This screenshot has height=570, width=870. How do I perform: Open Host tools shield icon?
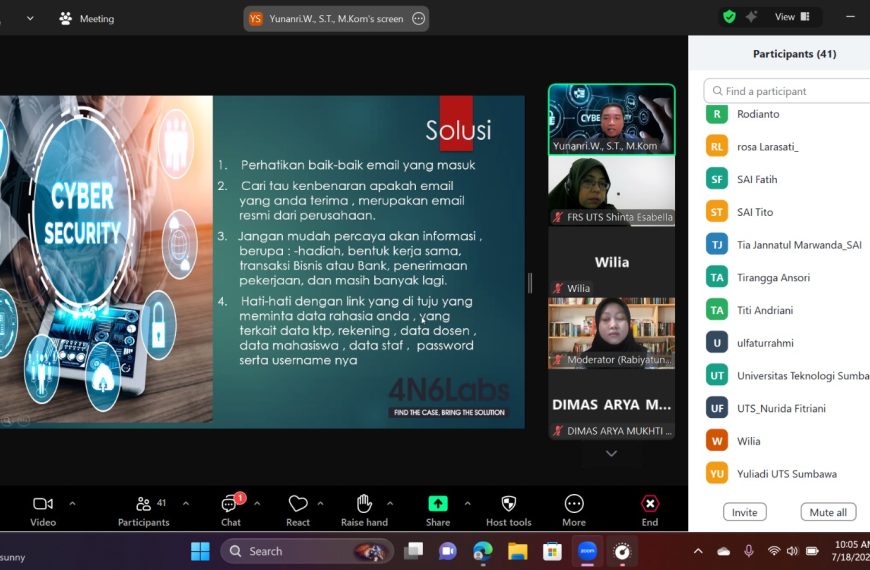(508, 503)
